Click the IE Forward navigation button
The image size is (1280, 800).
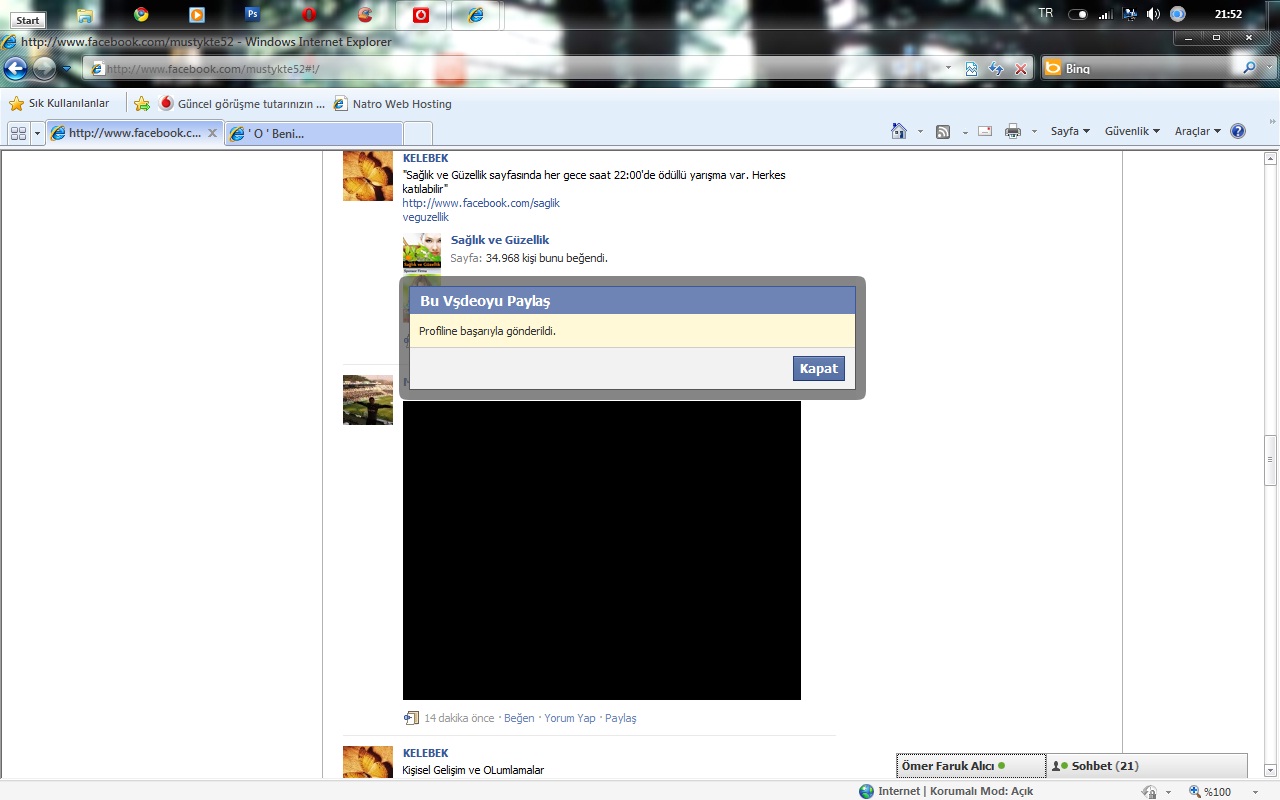click(x=44, y=68)
